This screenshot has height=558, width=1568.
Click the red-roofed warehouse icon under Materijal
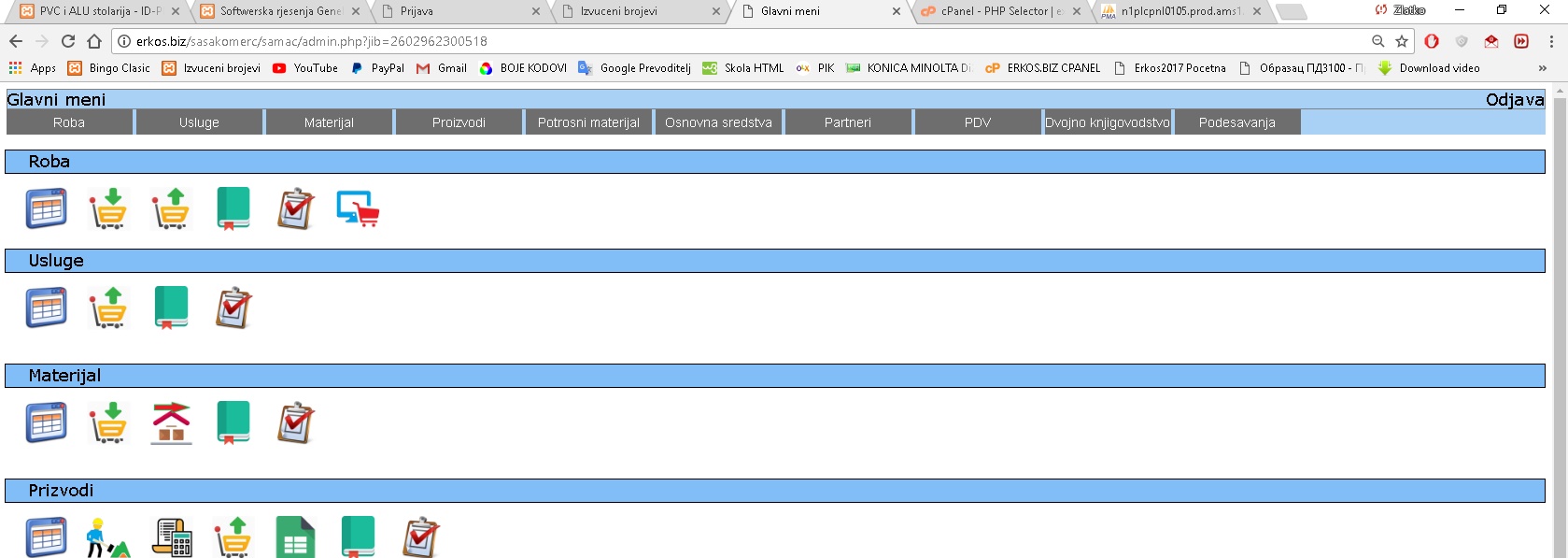click(x=171, y=422)
